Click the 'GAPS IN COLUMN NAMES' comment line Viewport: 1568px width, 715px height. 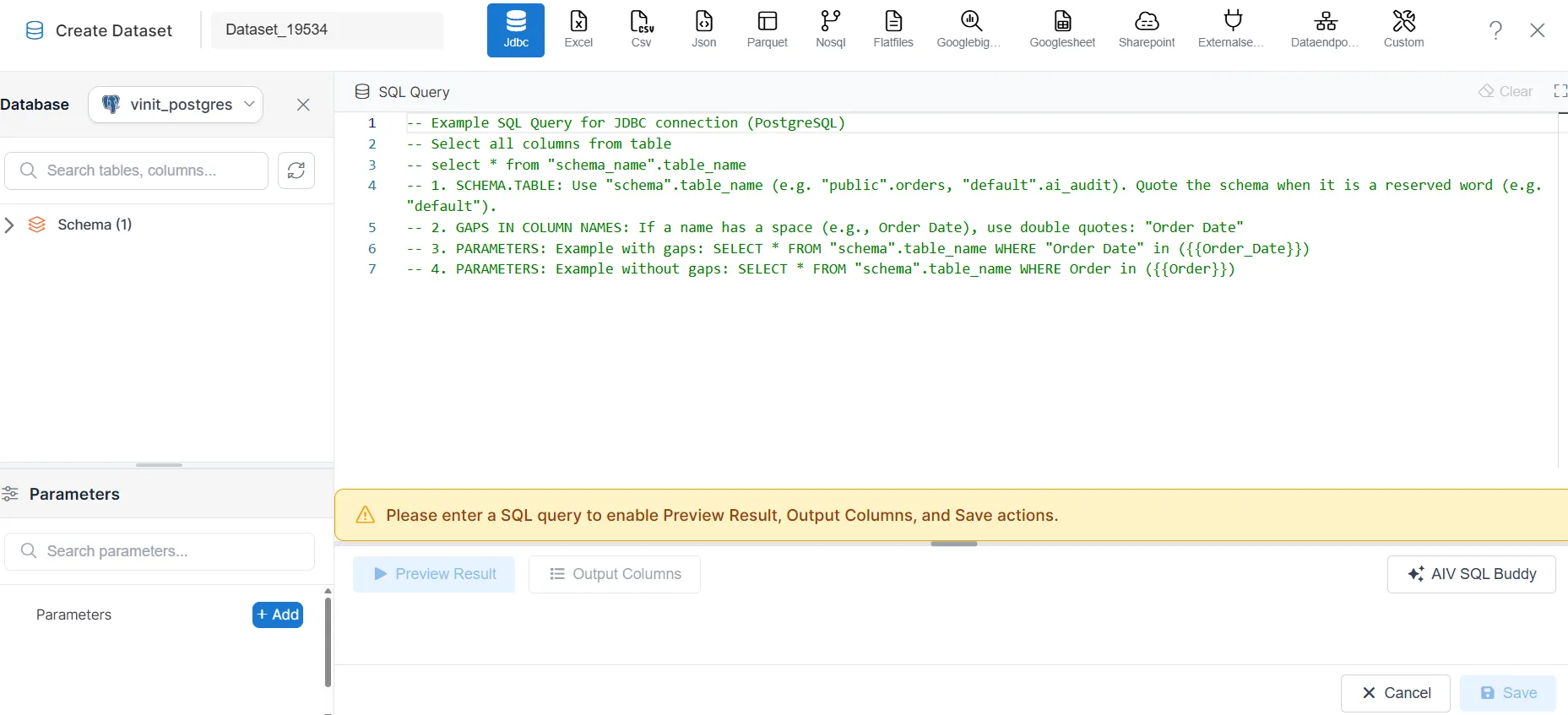(825, 227)
